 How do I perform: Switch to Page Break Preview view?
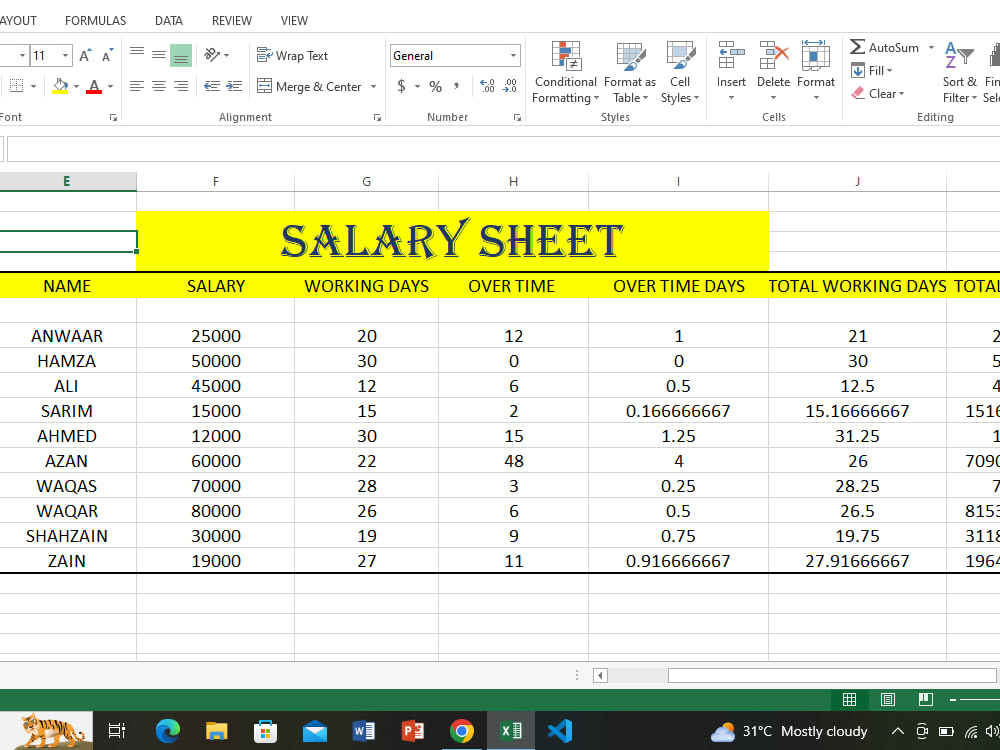pos(925,700)
